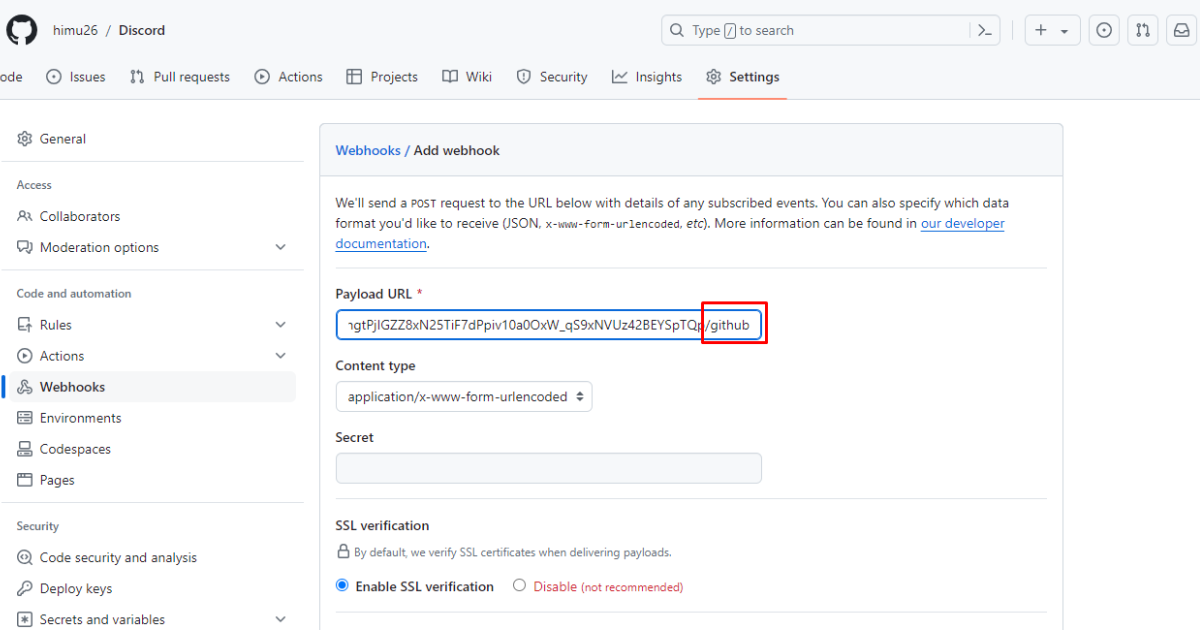Click the Moderation options comment icon
The width and height of the screenshot is (1200, 630).
[25, 247]
